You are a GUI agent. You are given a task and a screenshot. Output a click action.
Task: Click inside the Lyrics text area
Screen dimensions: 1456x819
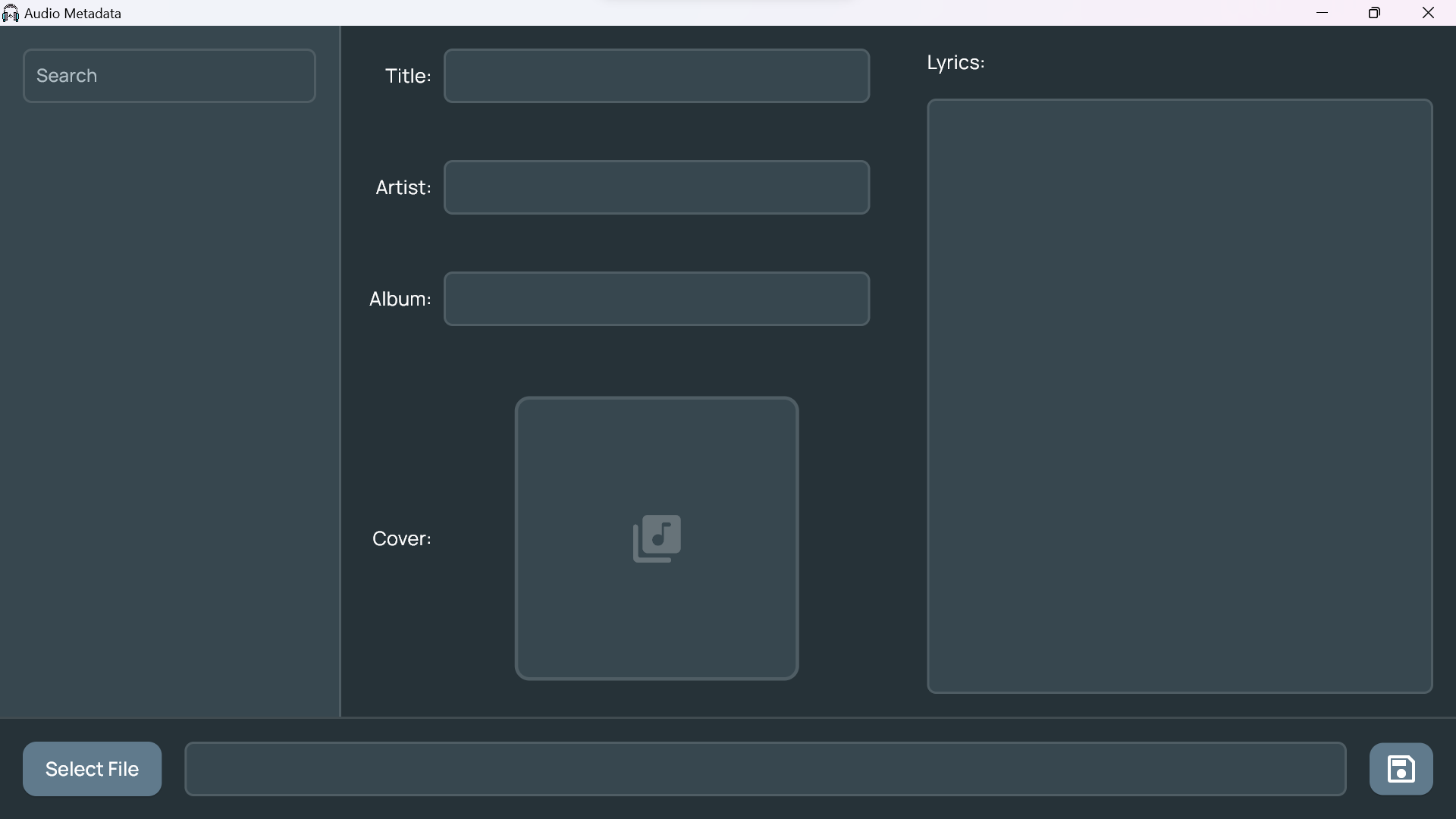tap(1179, 396)
